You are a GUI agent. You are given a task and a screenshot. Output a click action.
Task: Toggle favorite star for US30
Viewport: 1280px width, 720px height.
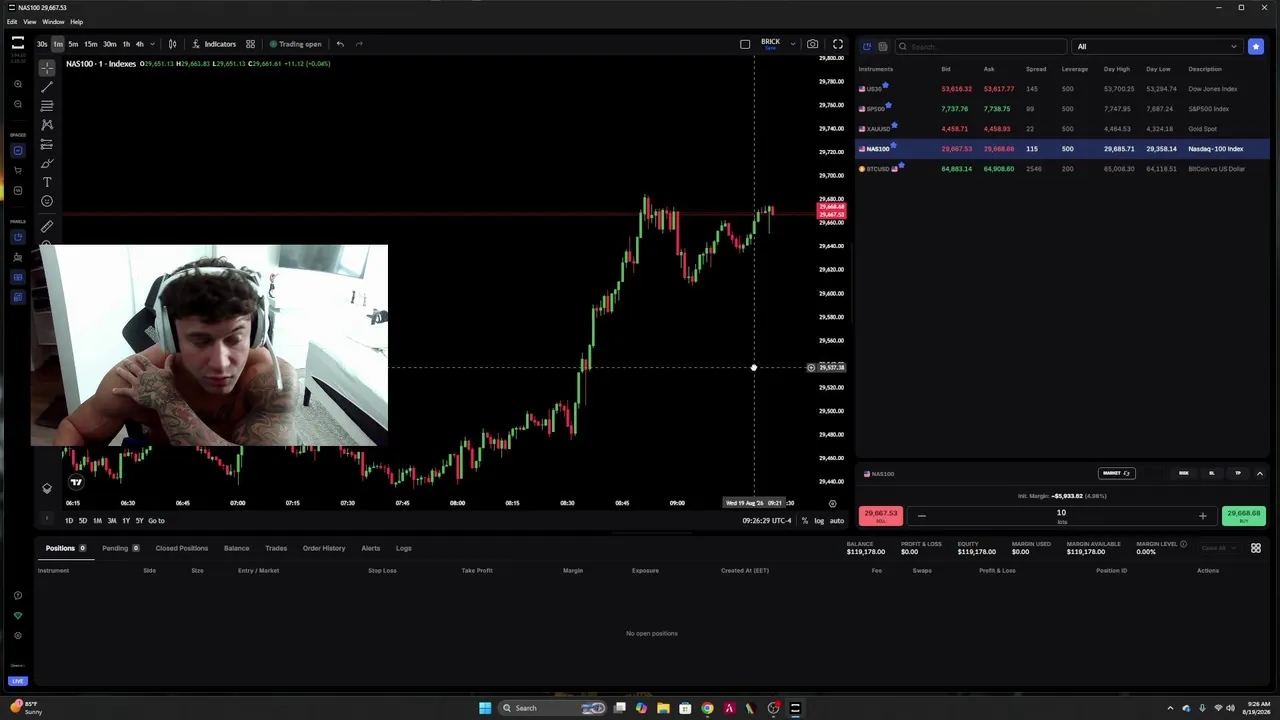[886, 85]
